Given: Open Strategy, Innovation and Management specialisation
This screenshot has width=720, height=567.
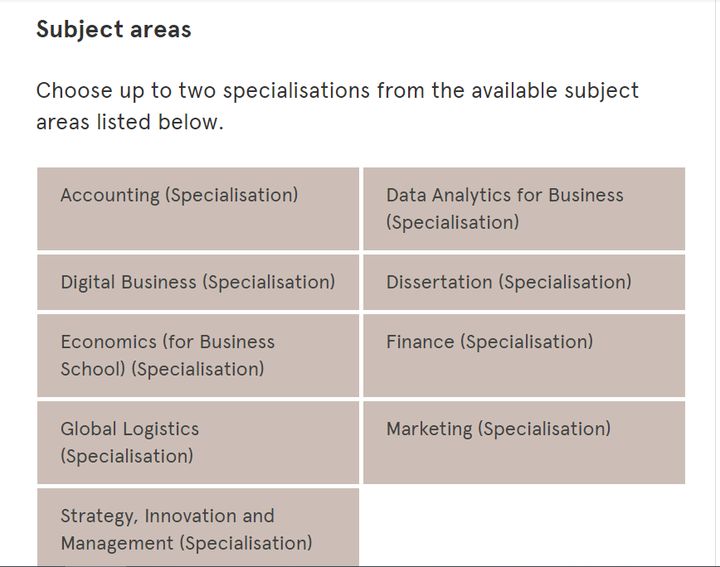Looking at the screenshot, I should click(198, 527).
